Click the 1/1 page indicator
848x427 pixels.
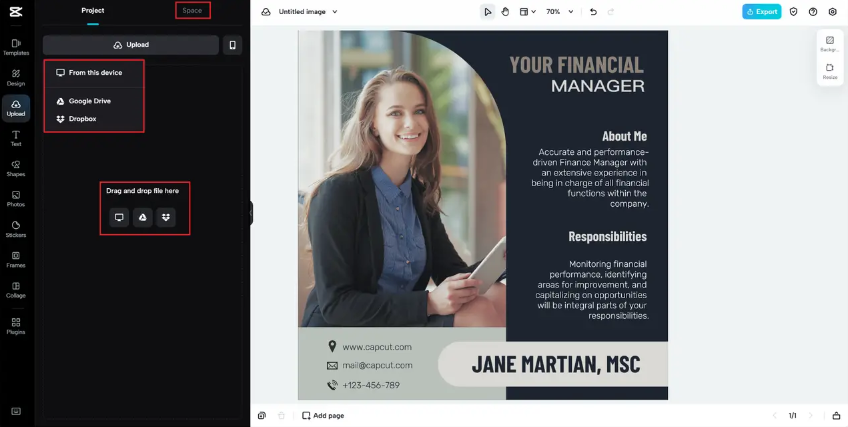tap(792, 416)
